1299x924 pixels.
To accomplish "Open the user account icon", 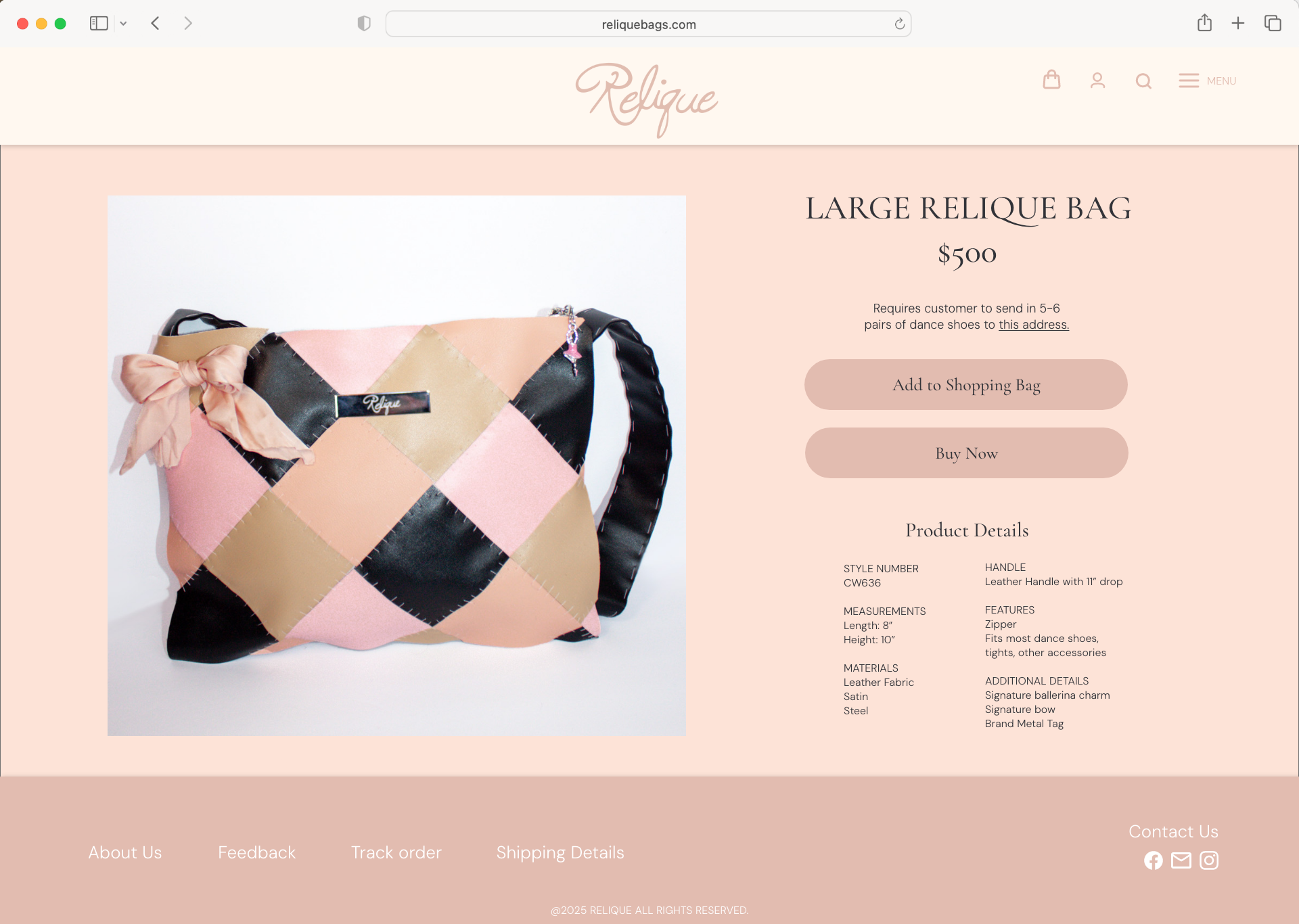I will tap(1097, 80).
